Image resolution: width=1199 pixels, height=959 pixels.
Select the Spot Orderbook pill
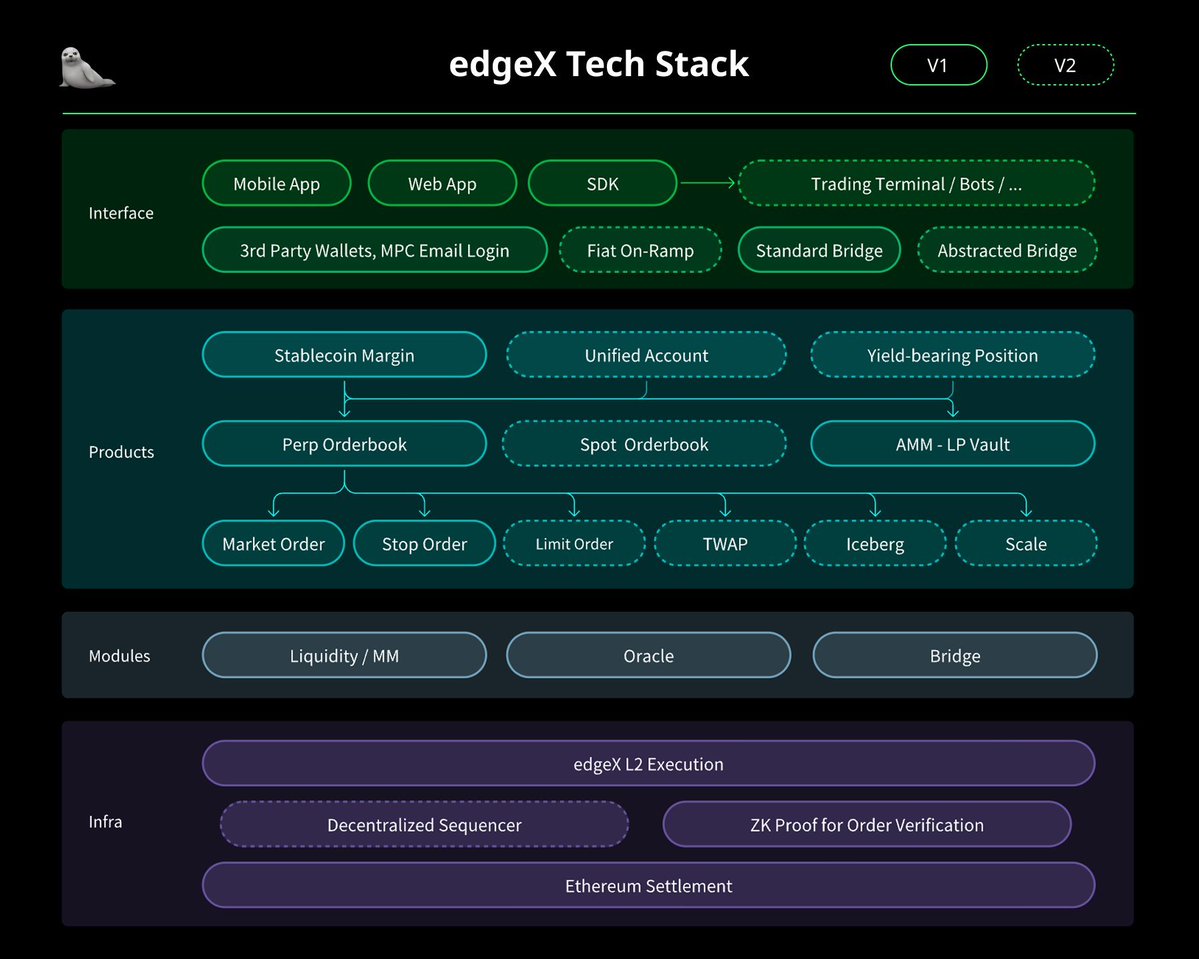coord(644,444)
